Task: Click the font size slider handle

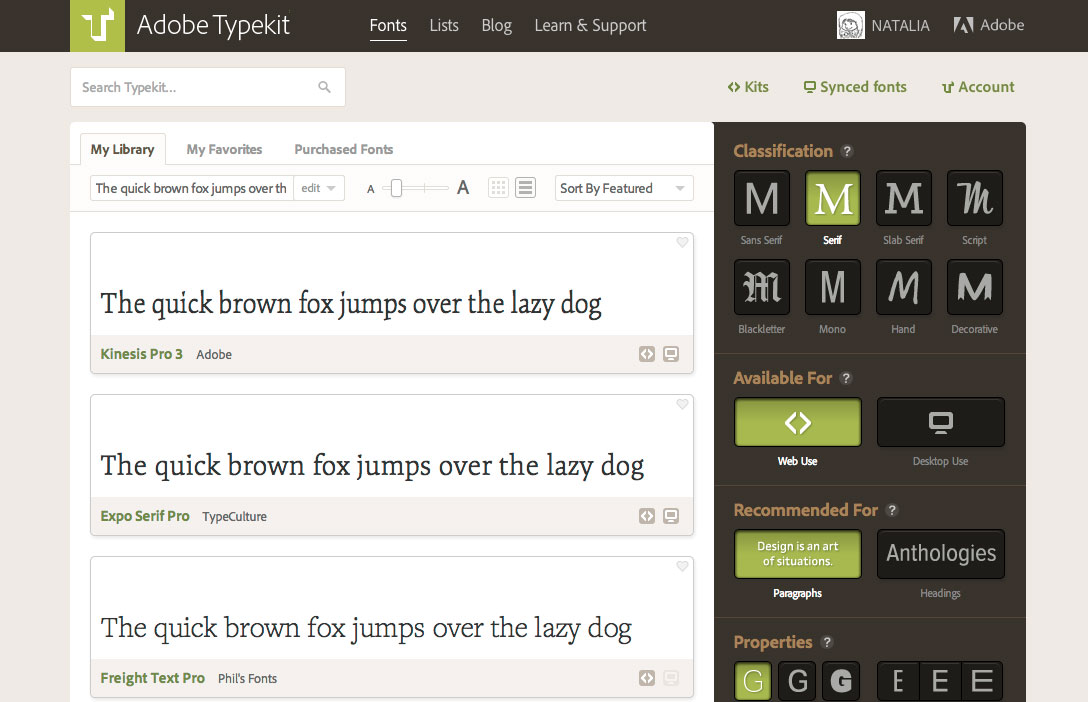Action: coord(396,188)
